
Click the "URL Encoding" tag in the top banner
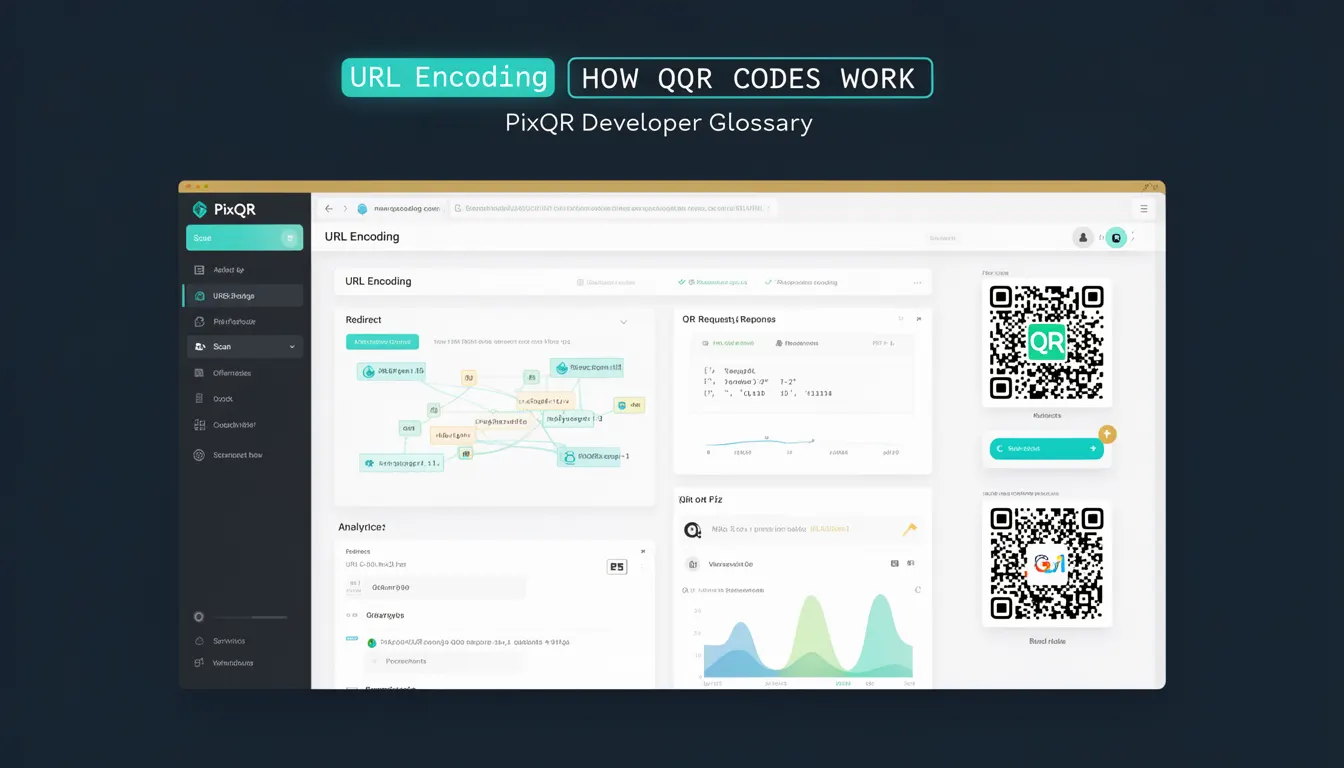447,77
